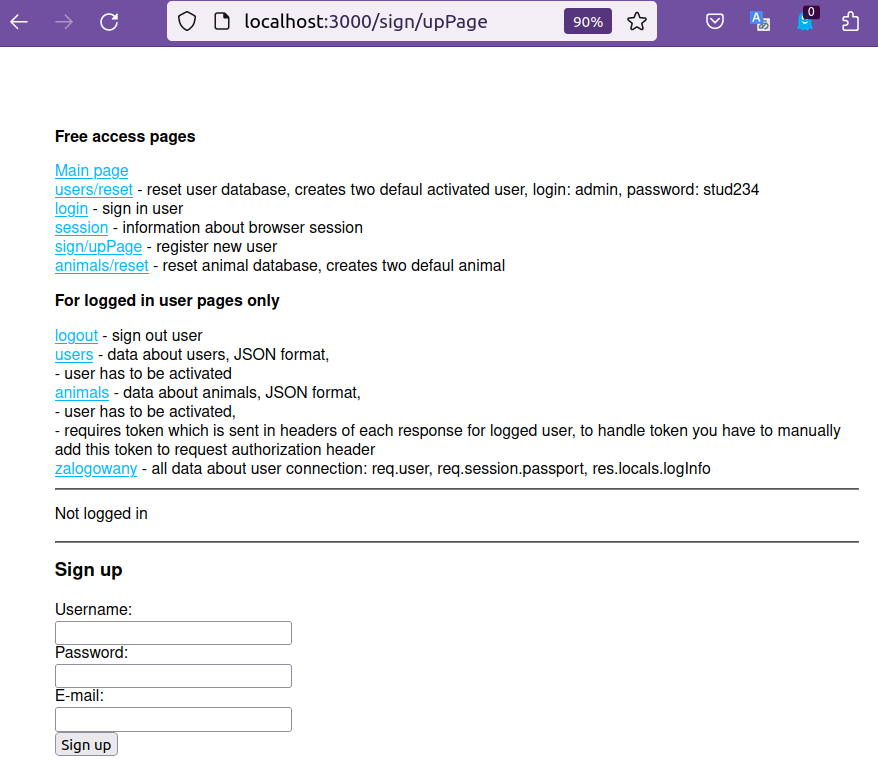The height and width of the screenshot is (776, 878).
Task: Follow the users/reset link
Action: (93, 190)
